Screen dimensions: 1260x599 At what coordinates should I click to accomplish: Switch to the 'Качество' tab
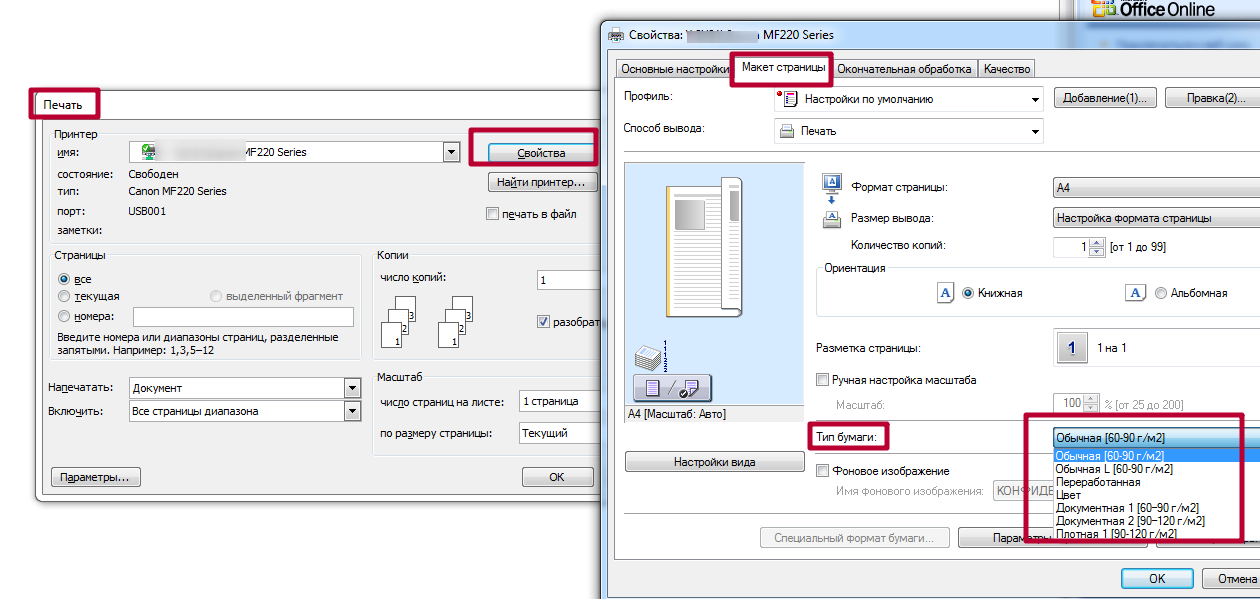(x=1007, y=69)
